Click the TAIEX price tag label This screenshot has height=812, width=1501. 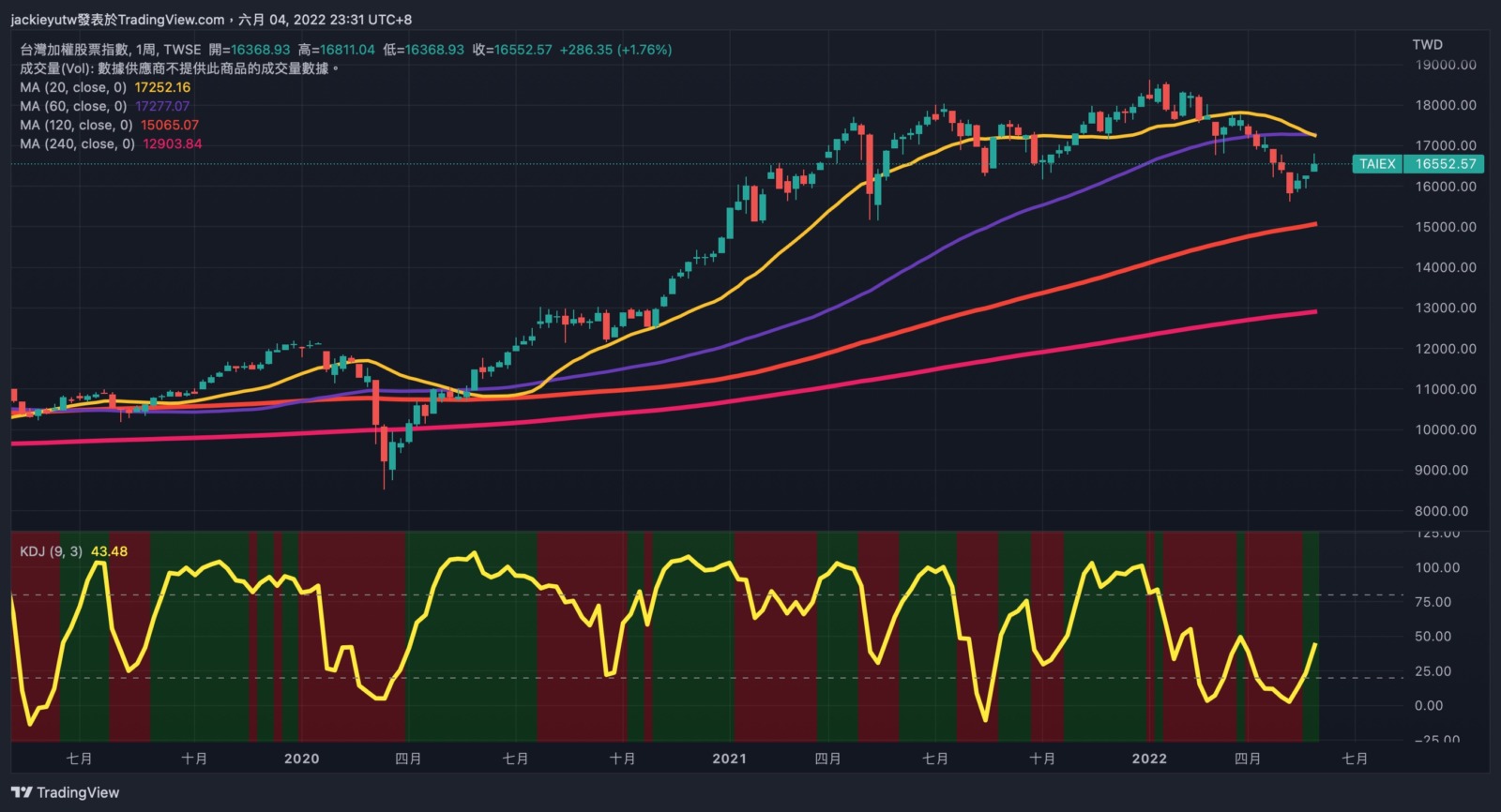(1377, 164)
